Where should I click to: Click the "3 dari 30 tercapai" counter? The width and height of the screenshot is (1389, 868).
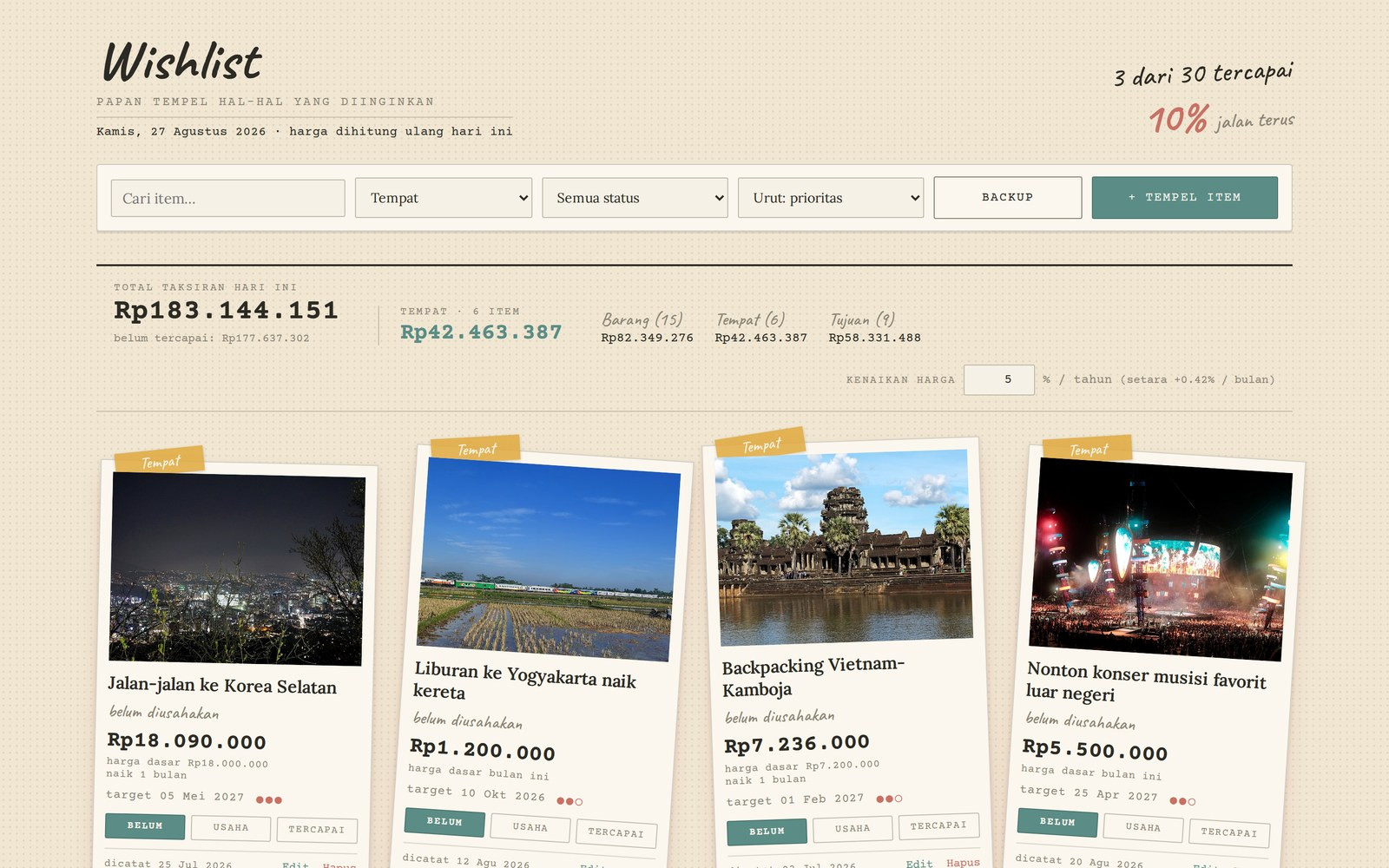pos(1204,74)
